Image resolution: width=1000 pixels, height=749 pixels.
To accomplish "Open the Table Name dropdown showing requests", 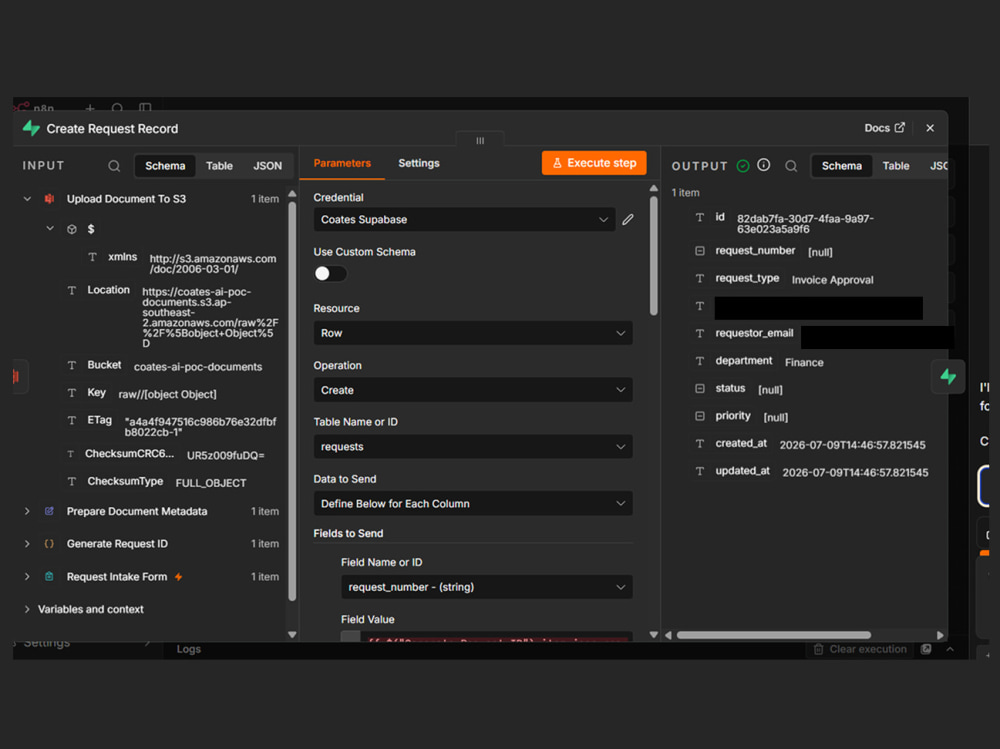I will [x=473, y=447].
